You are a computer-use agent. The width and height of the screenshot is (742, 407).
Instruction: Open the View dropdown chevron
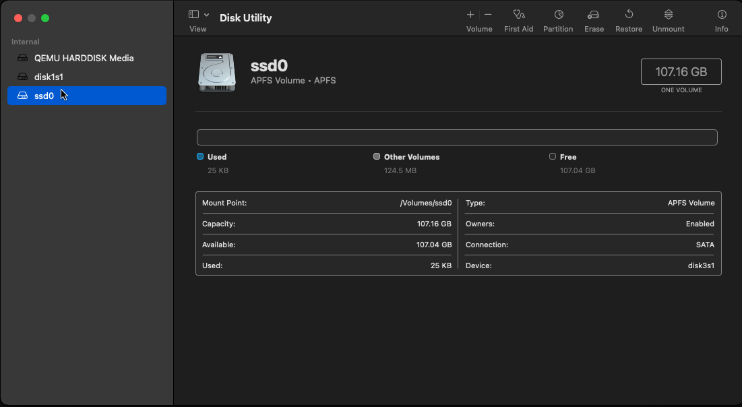[x=206, y=15]
